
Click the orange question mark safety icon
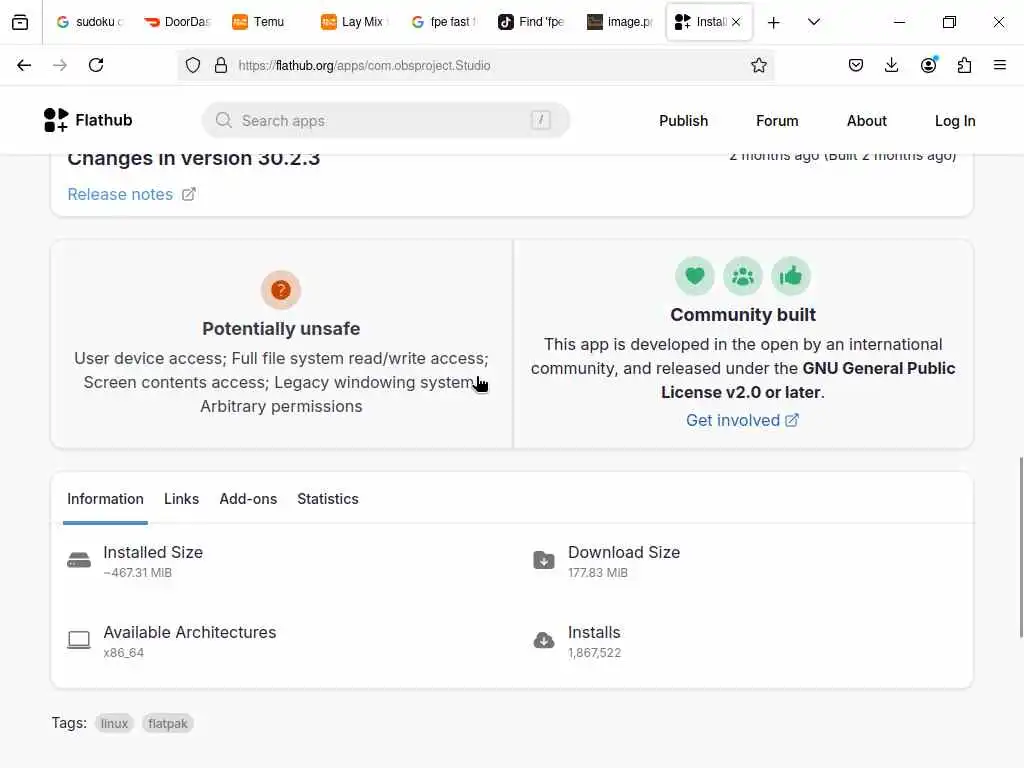tap(281, 289)
